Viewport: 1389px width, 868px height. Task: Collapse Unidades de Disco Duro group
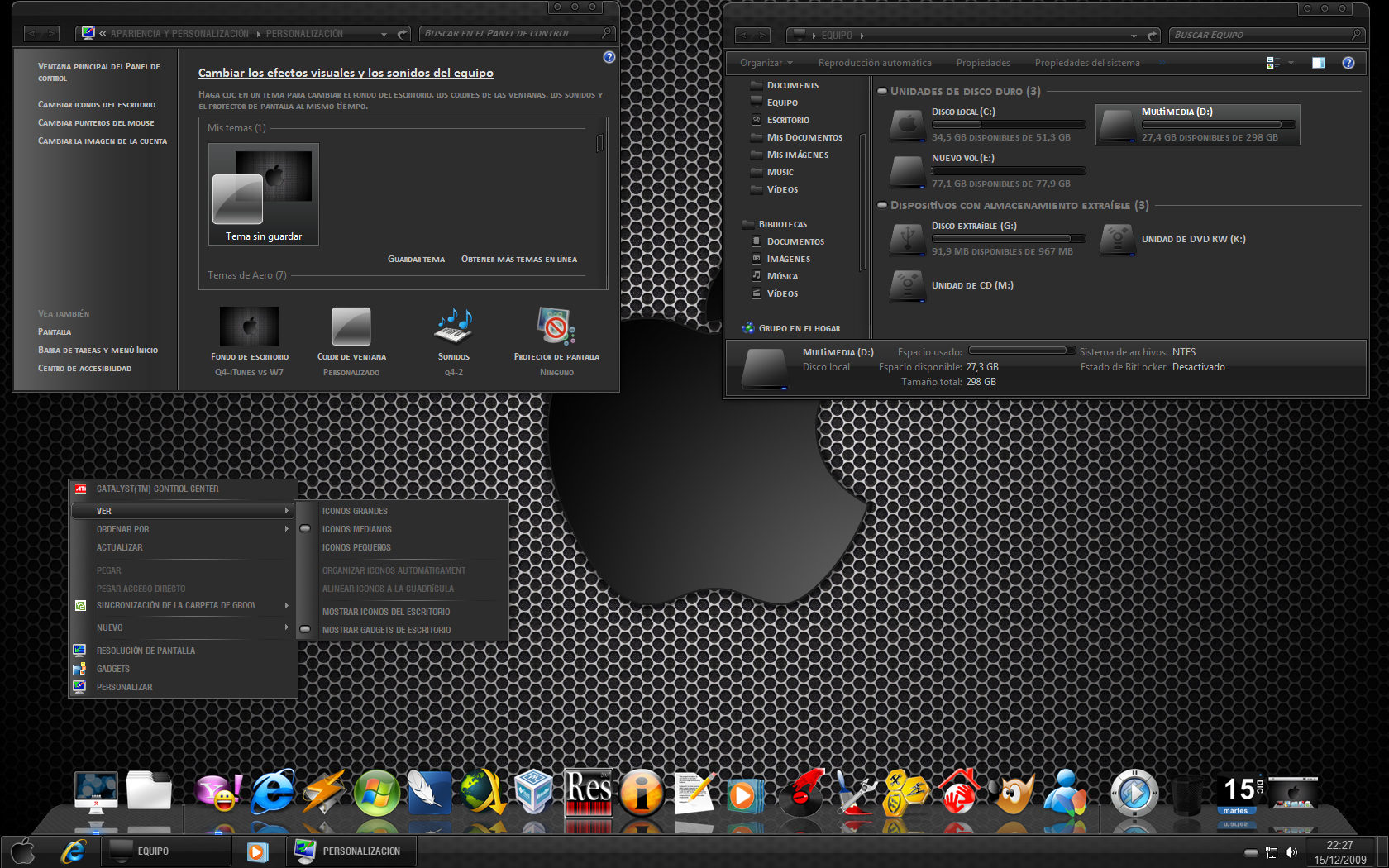click(x=882, y=91)
